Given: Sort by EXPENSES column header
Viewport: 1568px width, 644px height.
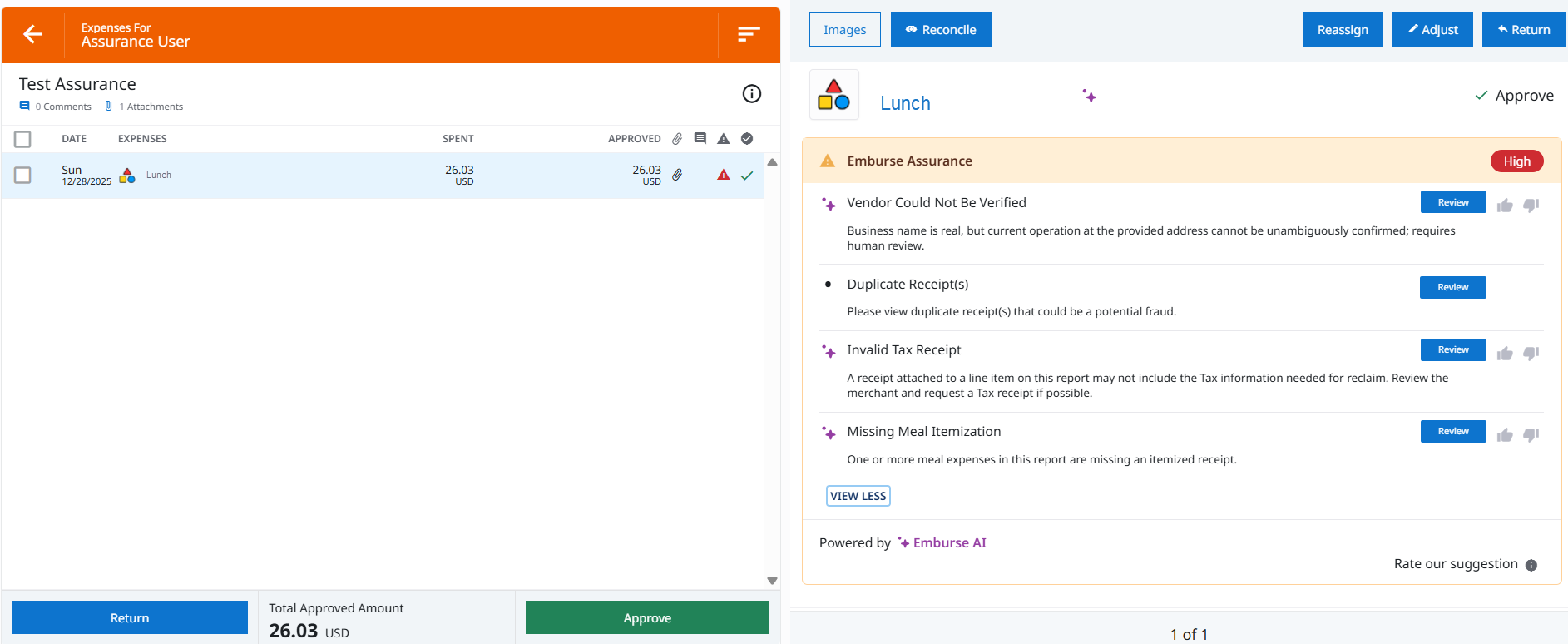Looking at the screenshot, I should click(x=142, y=139).
